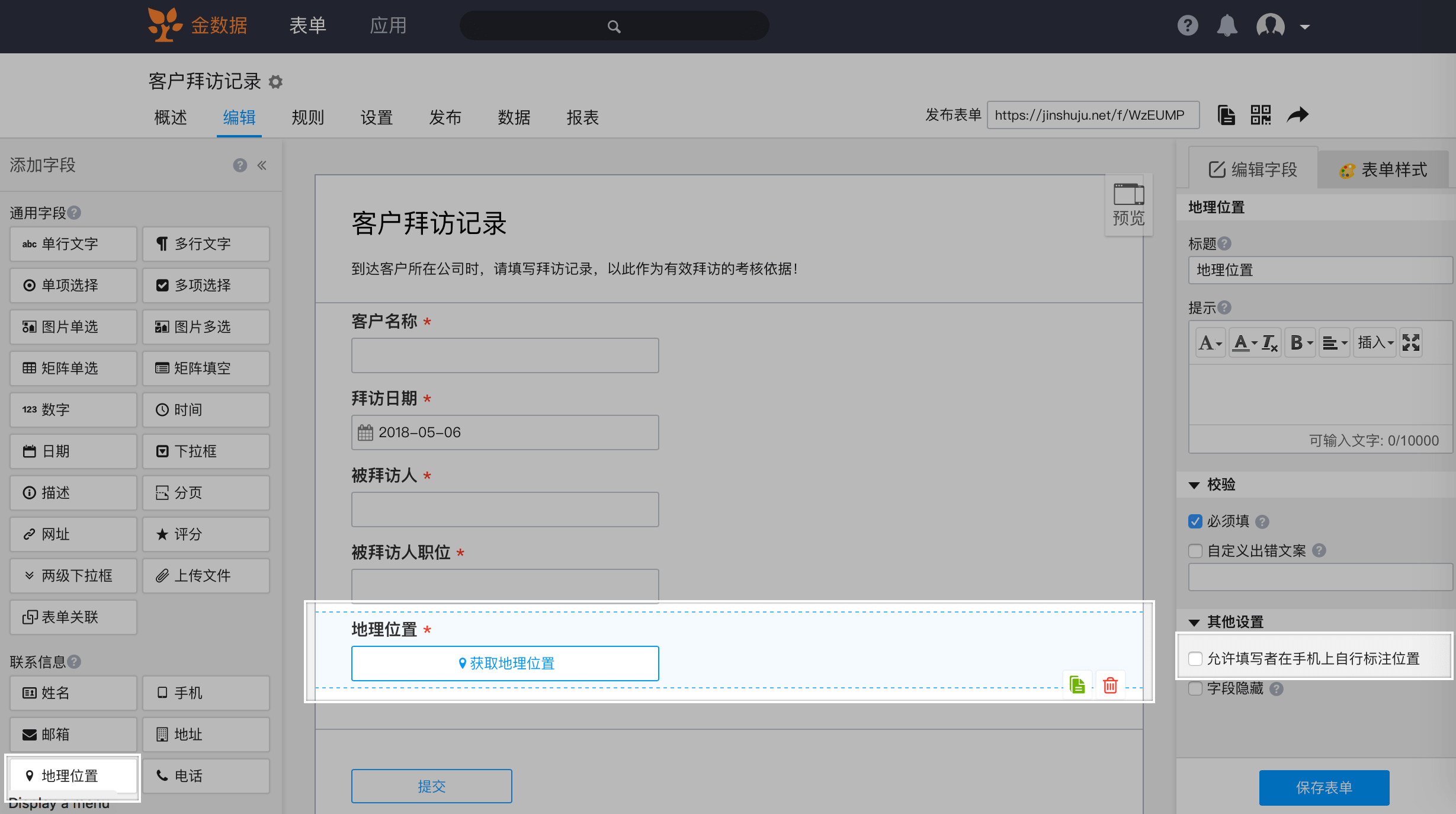Click the 标题 title input field
Viewport: 1456px width, 814px height.
1320,270
